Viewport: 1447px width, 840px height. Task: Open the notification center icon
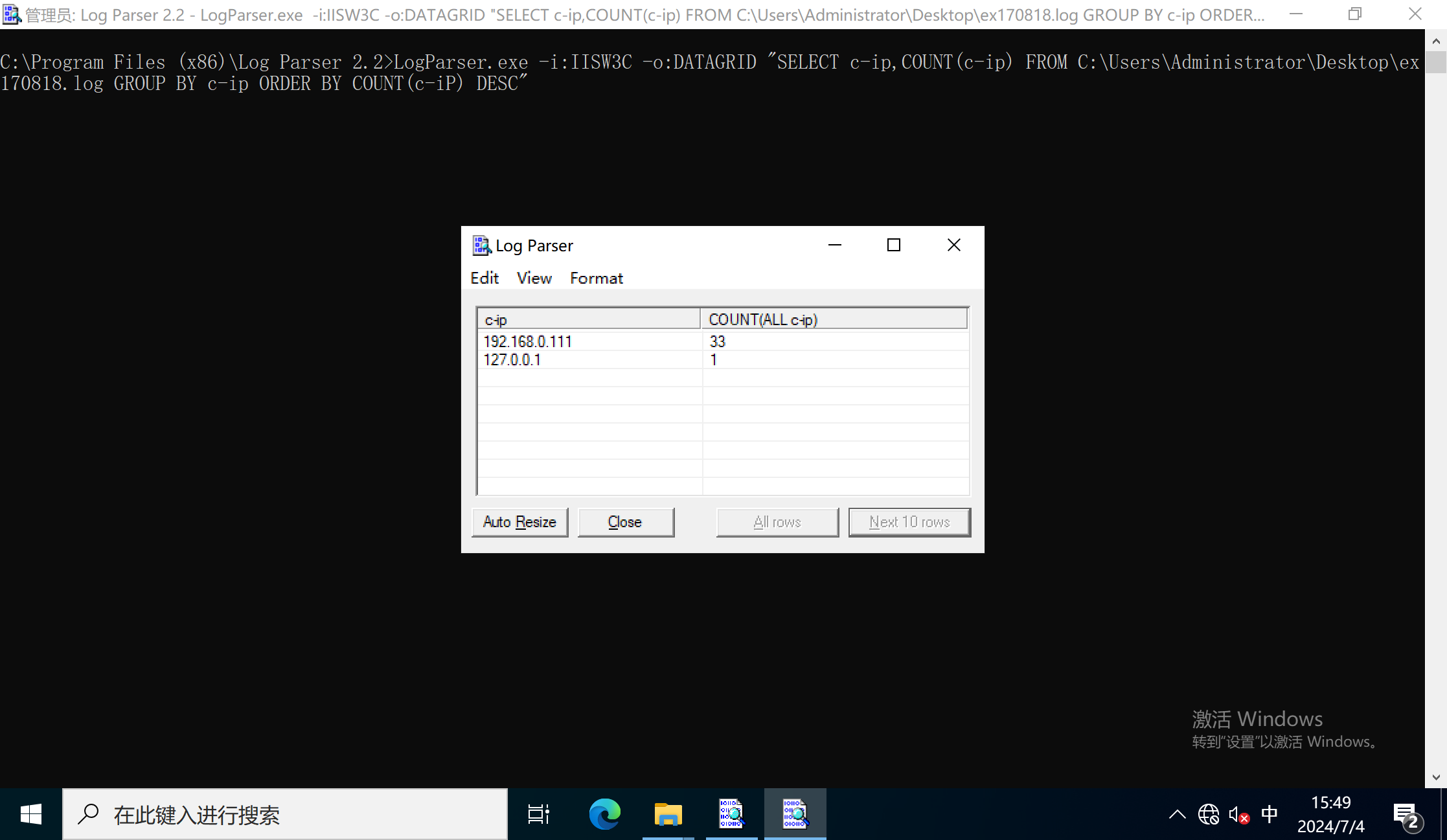click(x=1407, y=815)
